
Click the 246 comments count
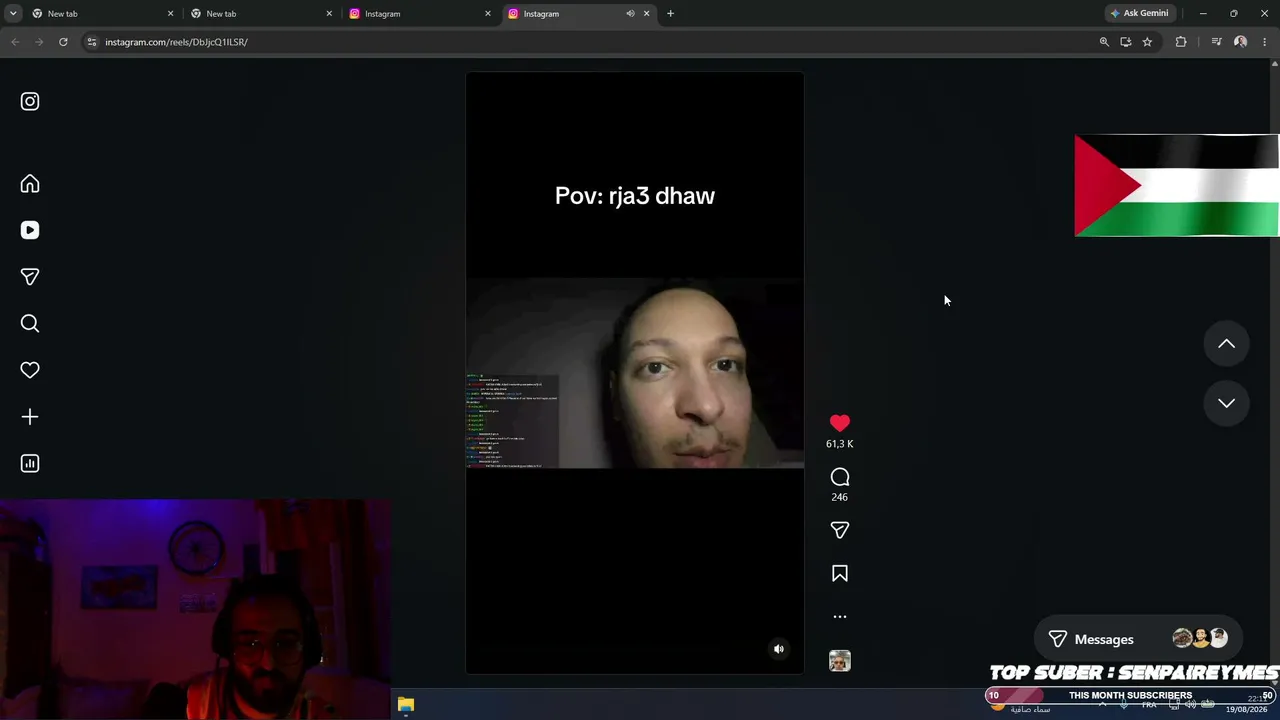click(x=840, y=497)
